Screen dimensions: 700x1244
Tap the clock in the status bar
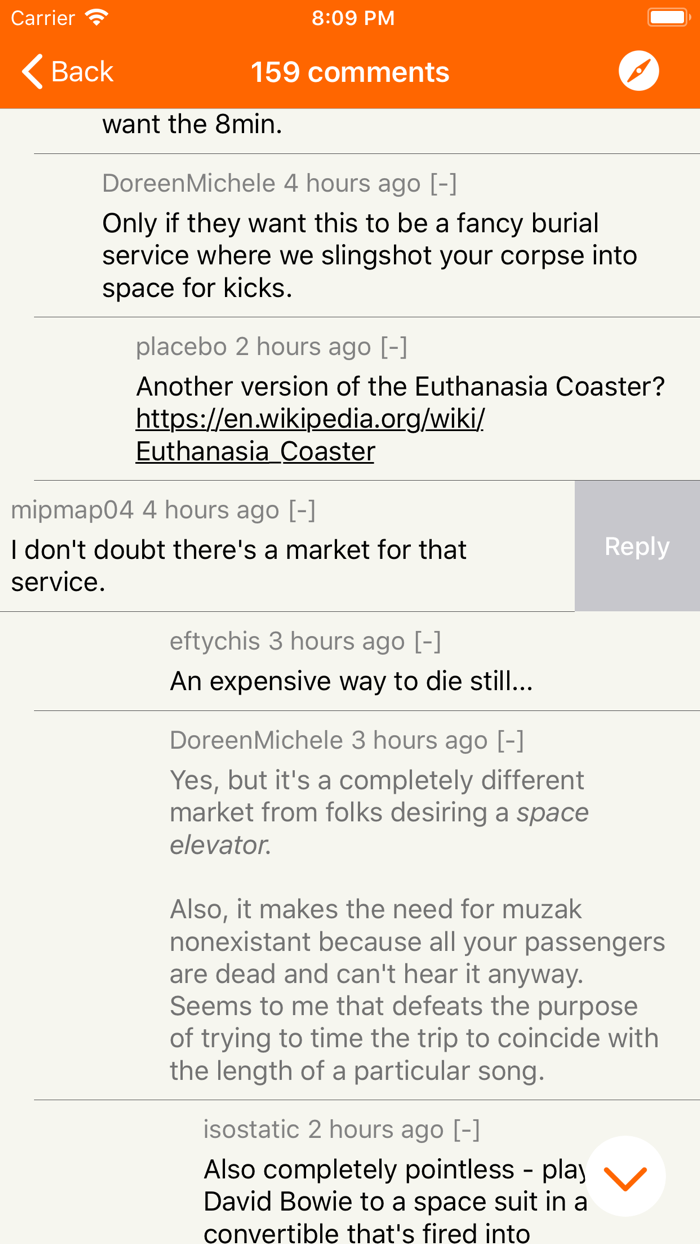pyautogui.click(x=352, y=17)
